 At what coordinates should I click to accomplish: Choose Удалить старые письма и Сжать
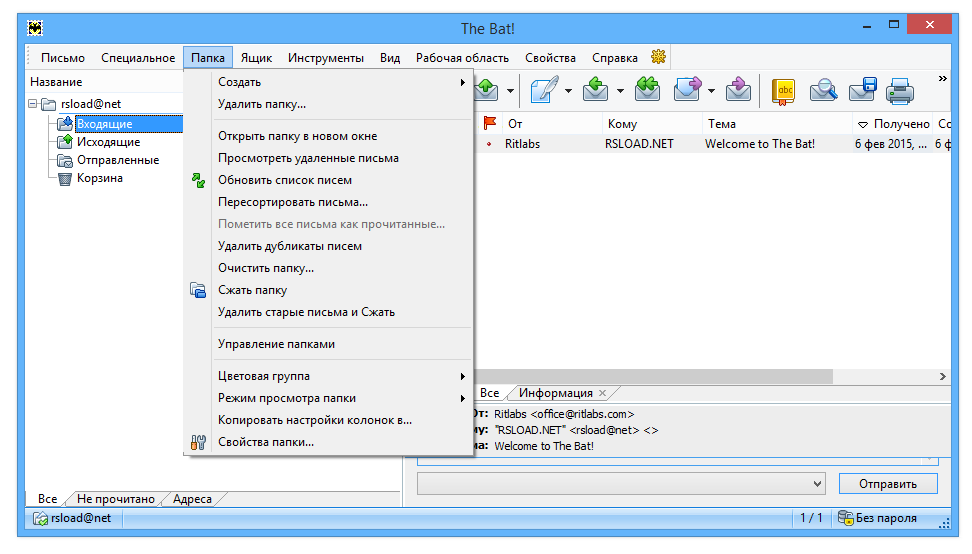pos(329,312)
